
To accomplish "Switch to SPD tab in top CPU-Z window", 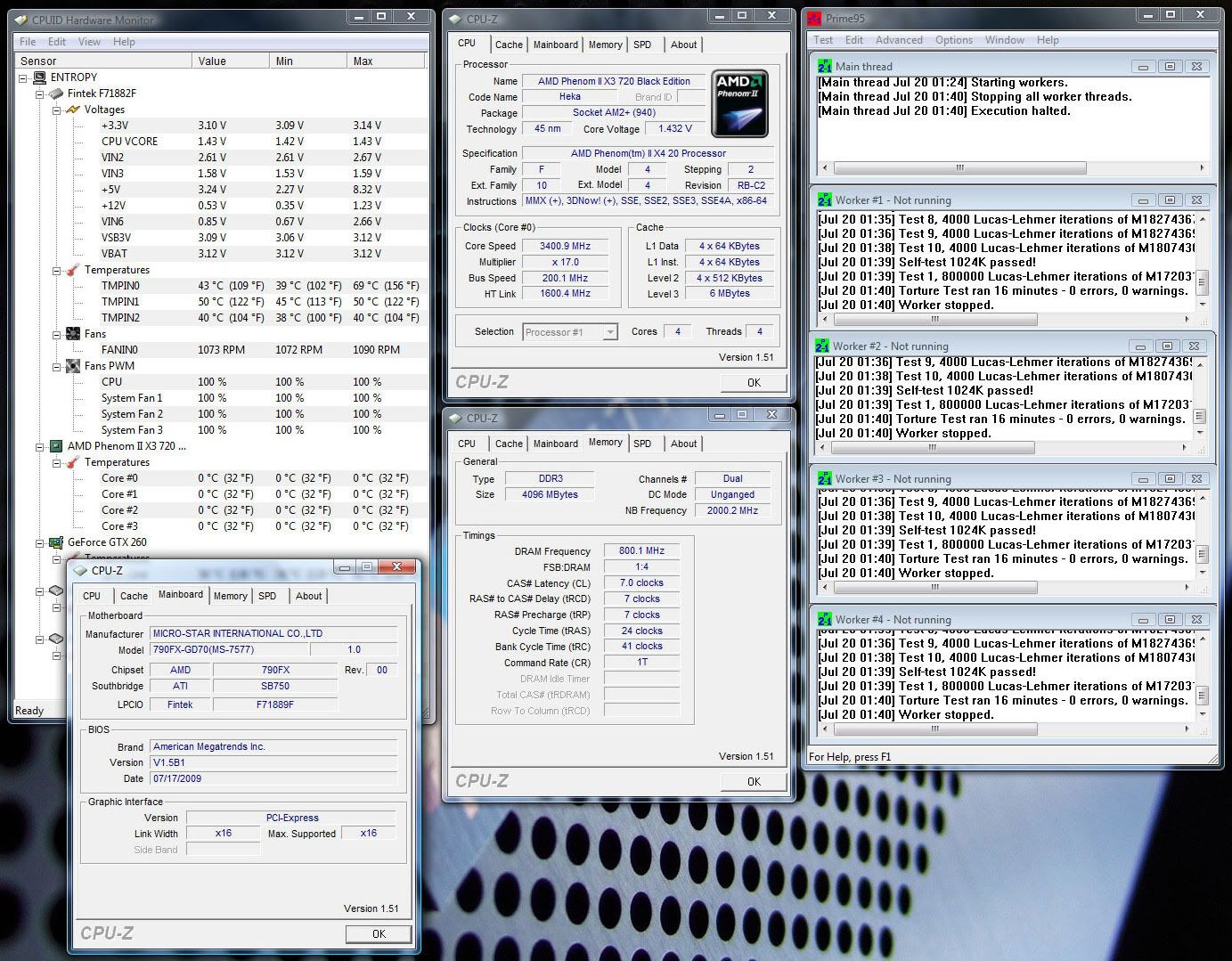I will click(x=642, y=45).
